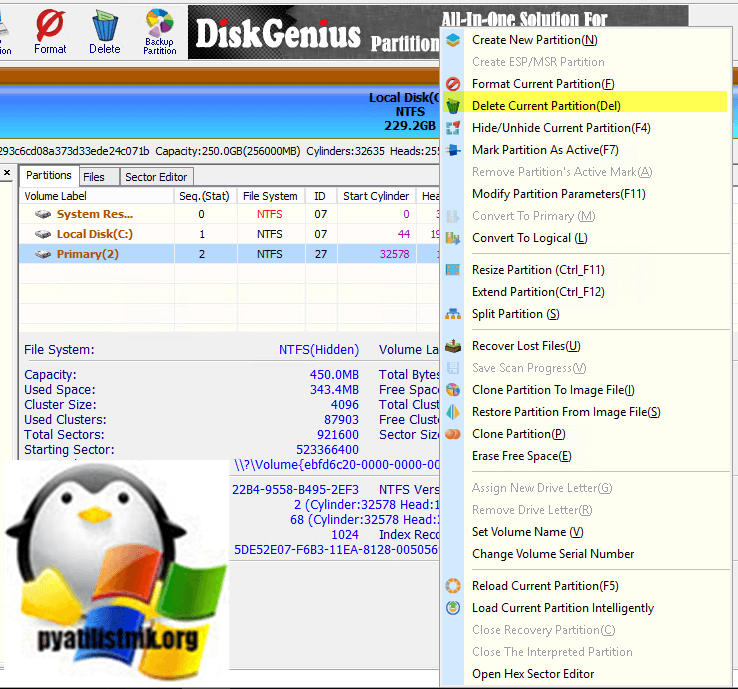Viewport: 738px width, 689px height.
Task: Click the Restore Partition From Image File icon
Action: [x=453, y=412]
